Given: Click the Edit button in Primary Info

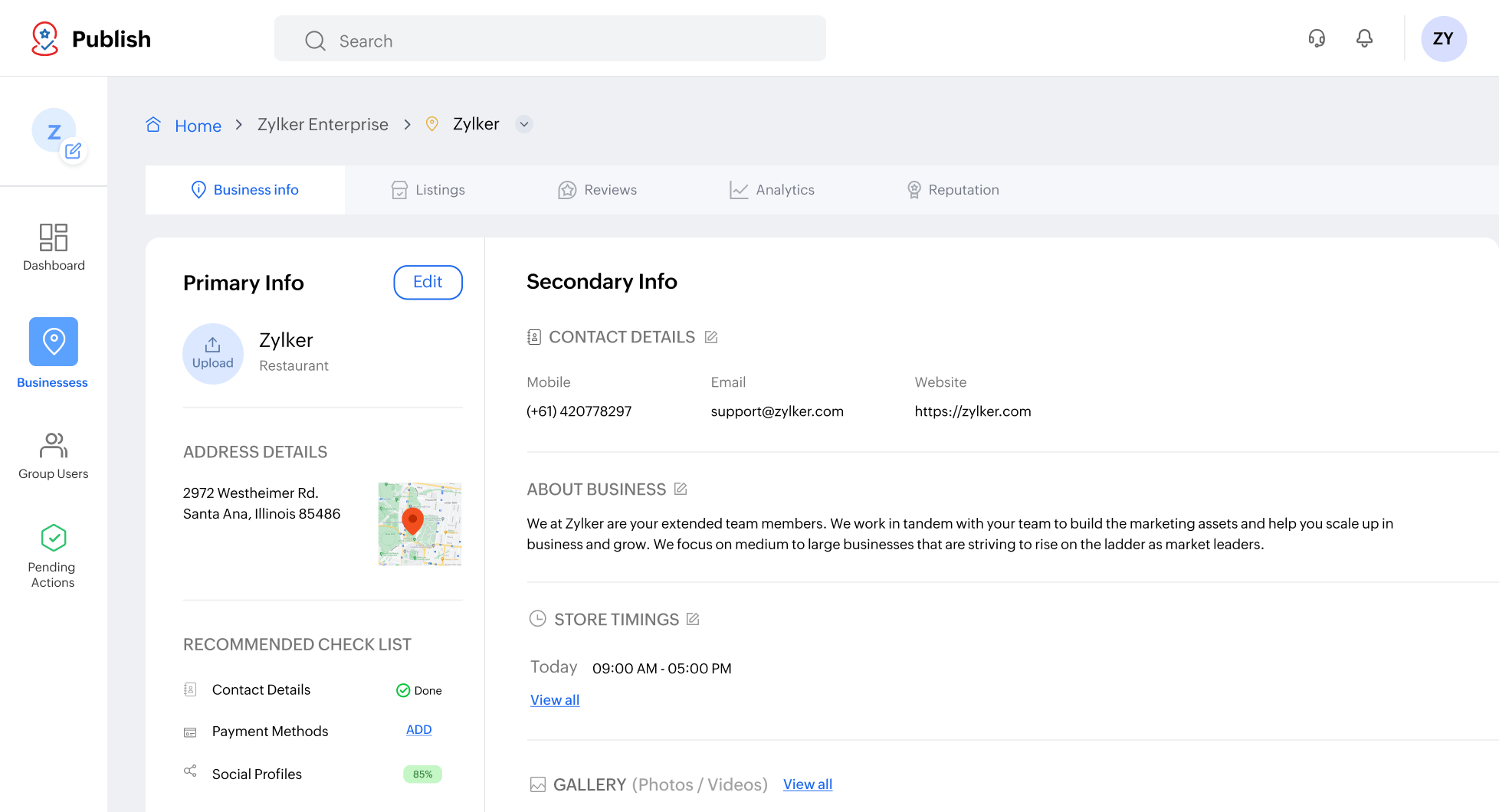Looking at the screenshot, I should (x=428, y=282).
